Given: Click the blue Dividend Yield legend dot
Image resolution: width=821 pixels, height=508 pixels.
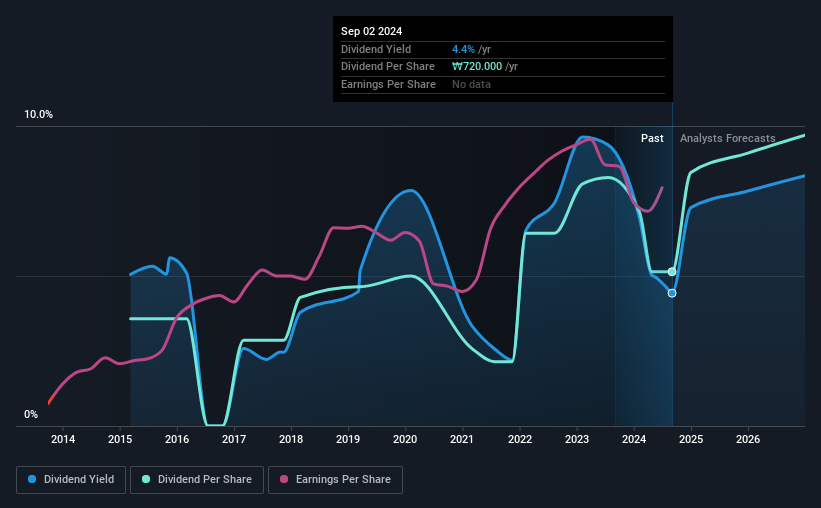Looking at the screenshot, I should coord(32,479).
